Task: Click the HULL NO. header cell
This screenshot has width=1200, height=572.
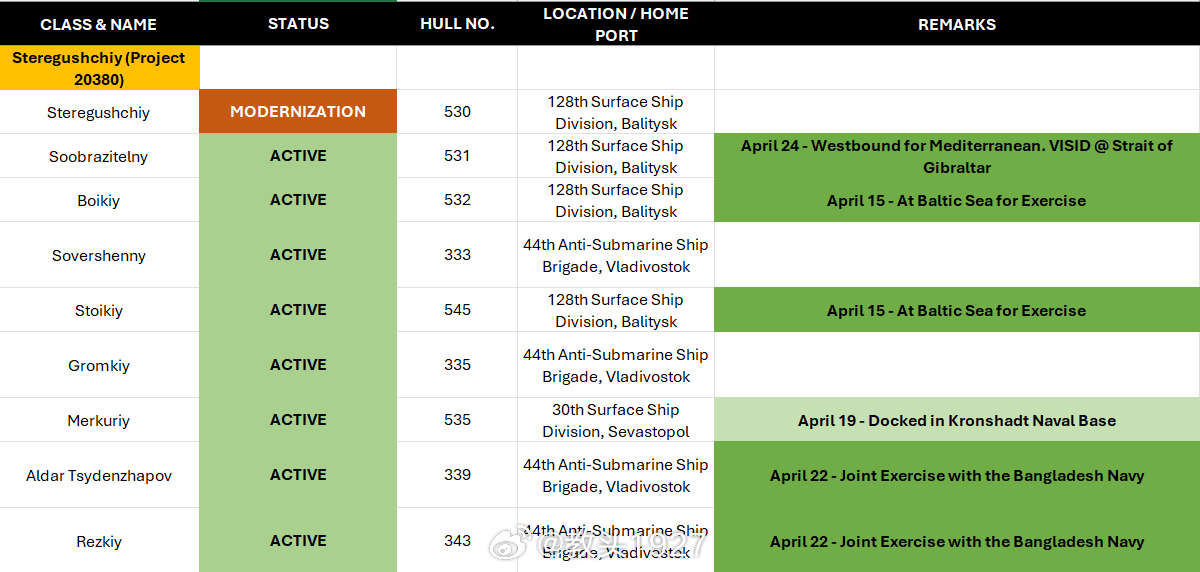Action: 457,24
